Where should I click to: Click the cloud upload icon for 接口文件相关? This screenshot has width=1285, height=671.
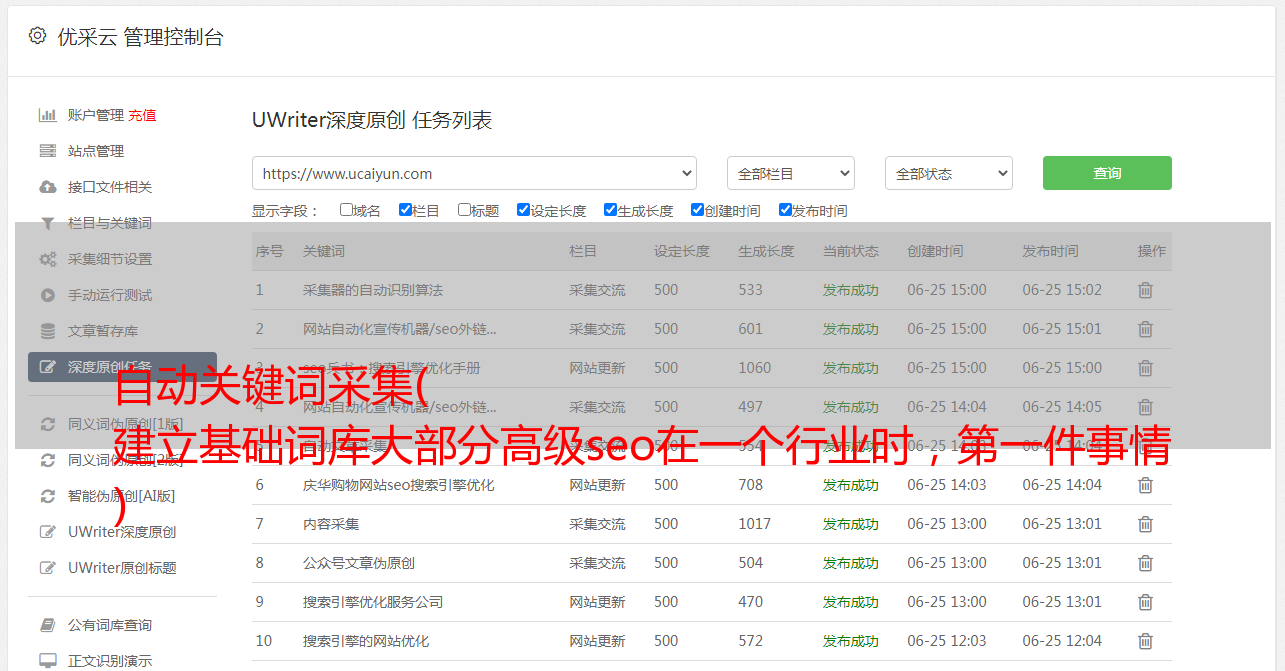click(x=47, y=187)
